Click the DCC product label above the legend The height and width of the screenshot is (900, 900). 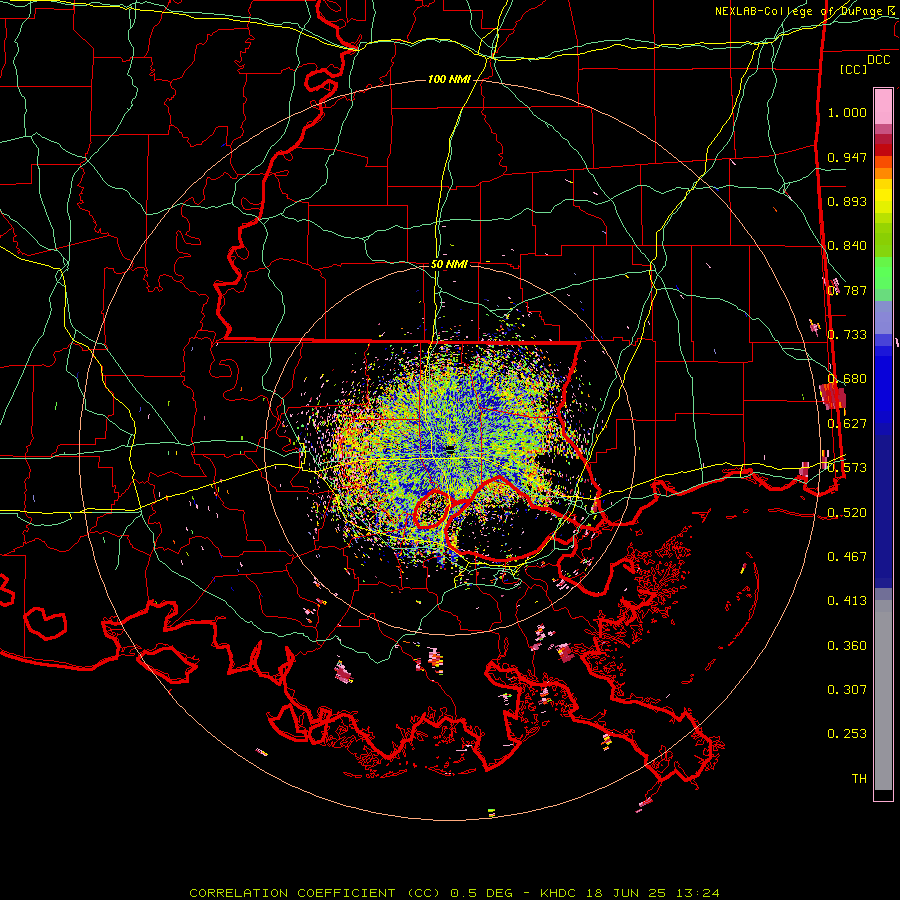pos(878,60)
